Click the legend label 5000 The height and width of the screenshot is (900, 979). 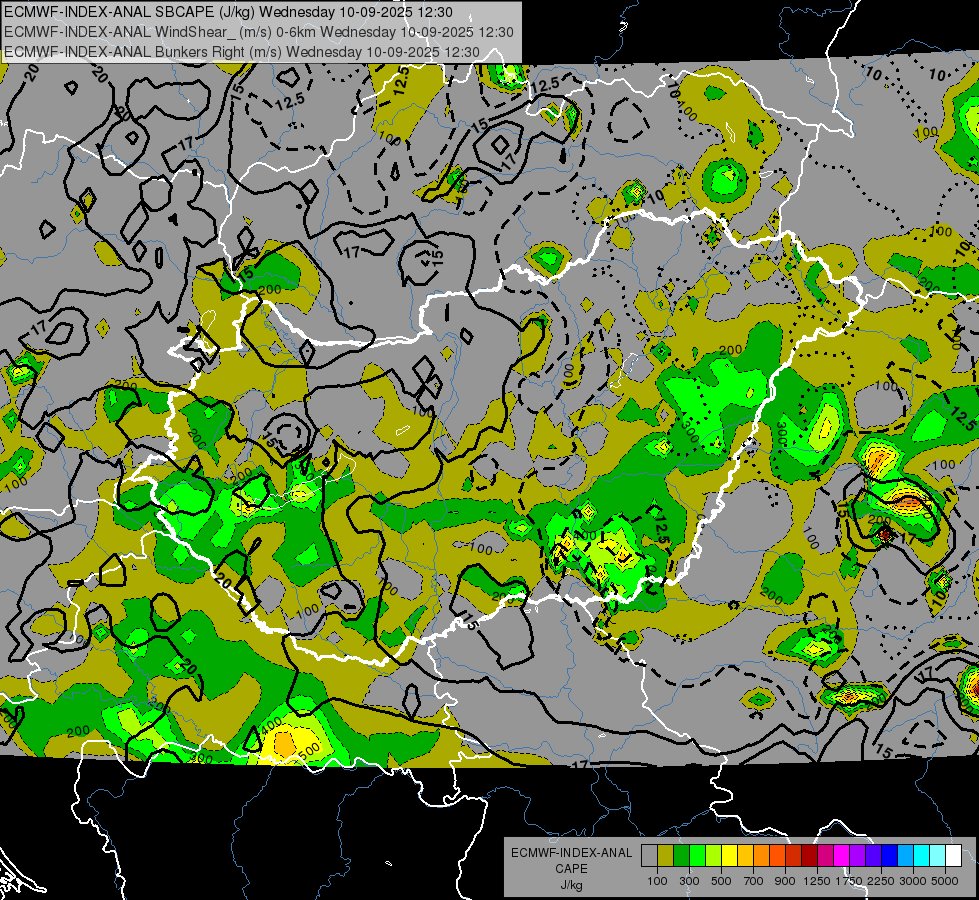[x=945, y=881]
